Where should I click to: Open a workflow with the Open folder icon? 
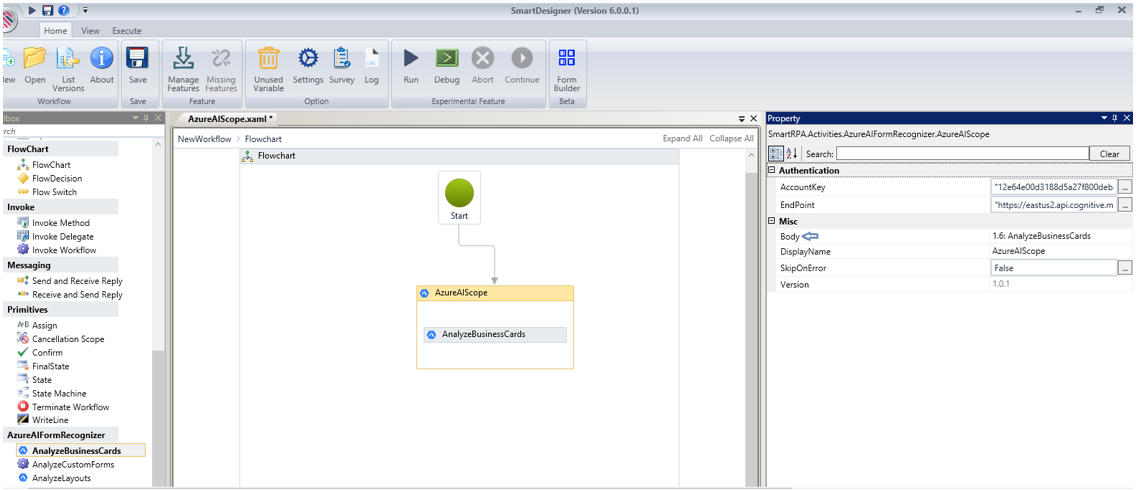[34, 59]
